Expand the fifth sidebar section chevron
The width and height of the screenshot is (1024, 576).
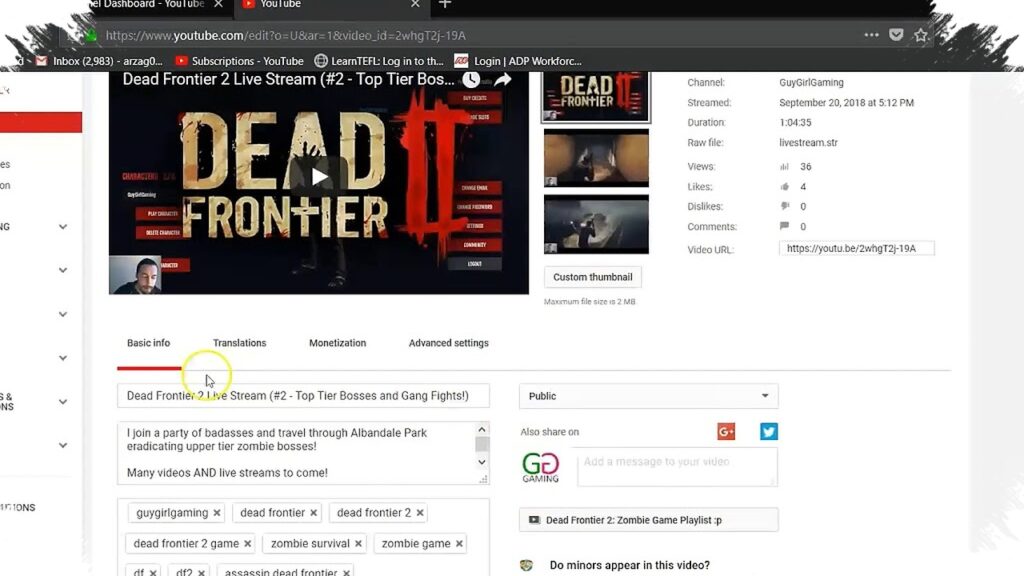point(63,402)
